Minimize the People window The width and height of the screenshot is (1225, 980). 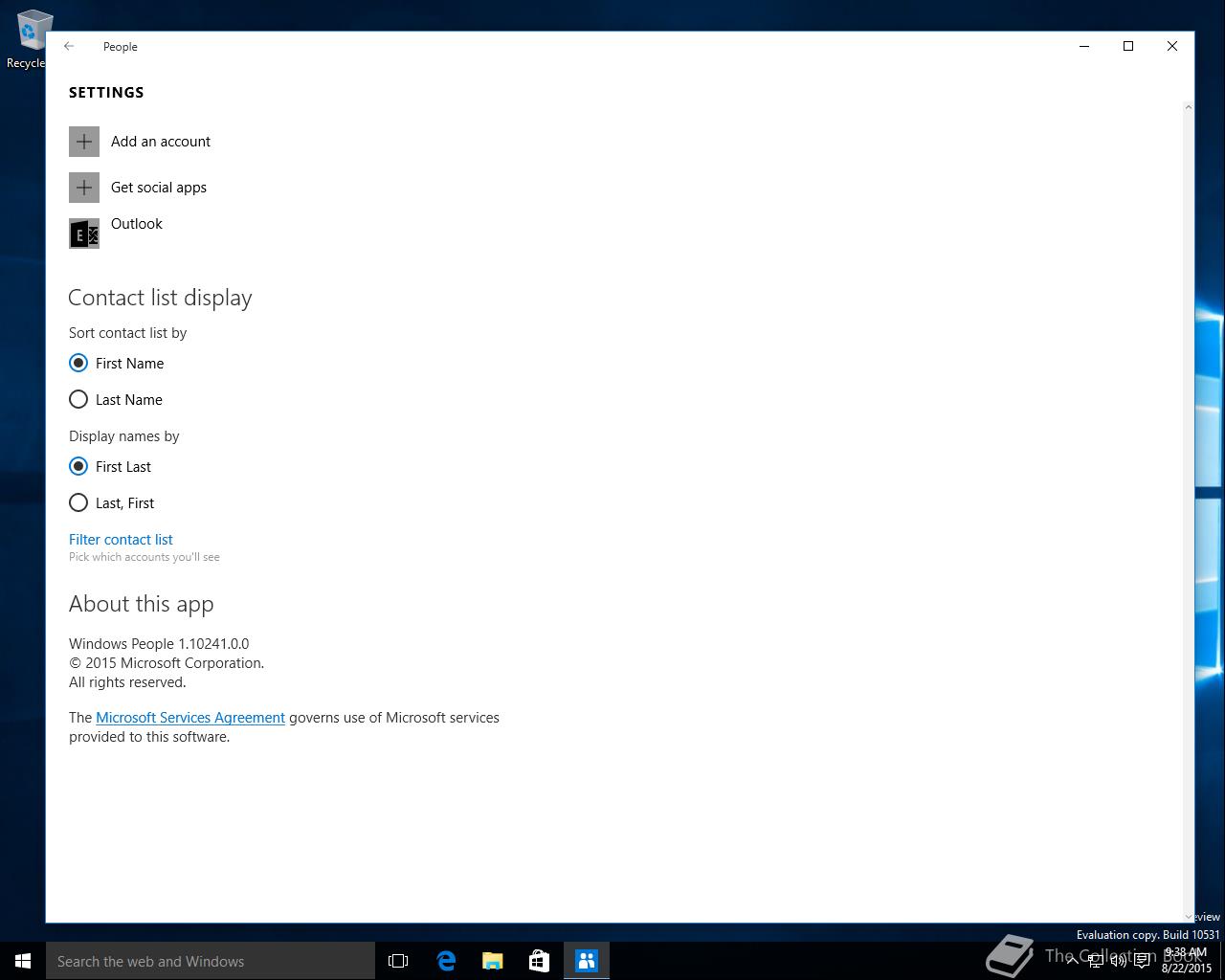(x=1084, y=46)
